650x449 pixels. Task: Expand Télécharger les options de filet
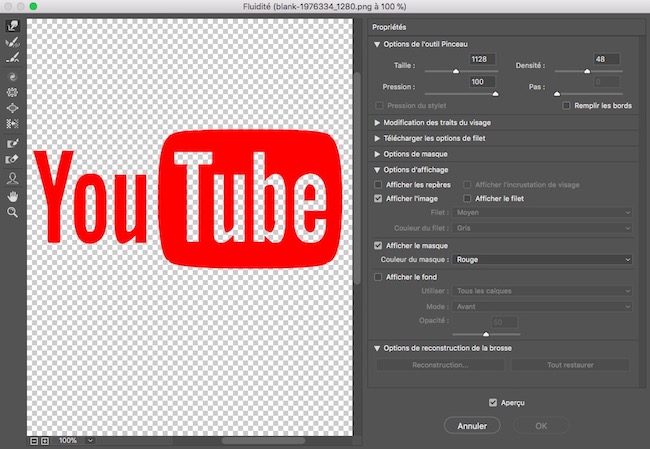tap(377, 138)
